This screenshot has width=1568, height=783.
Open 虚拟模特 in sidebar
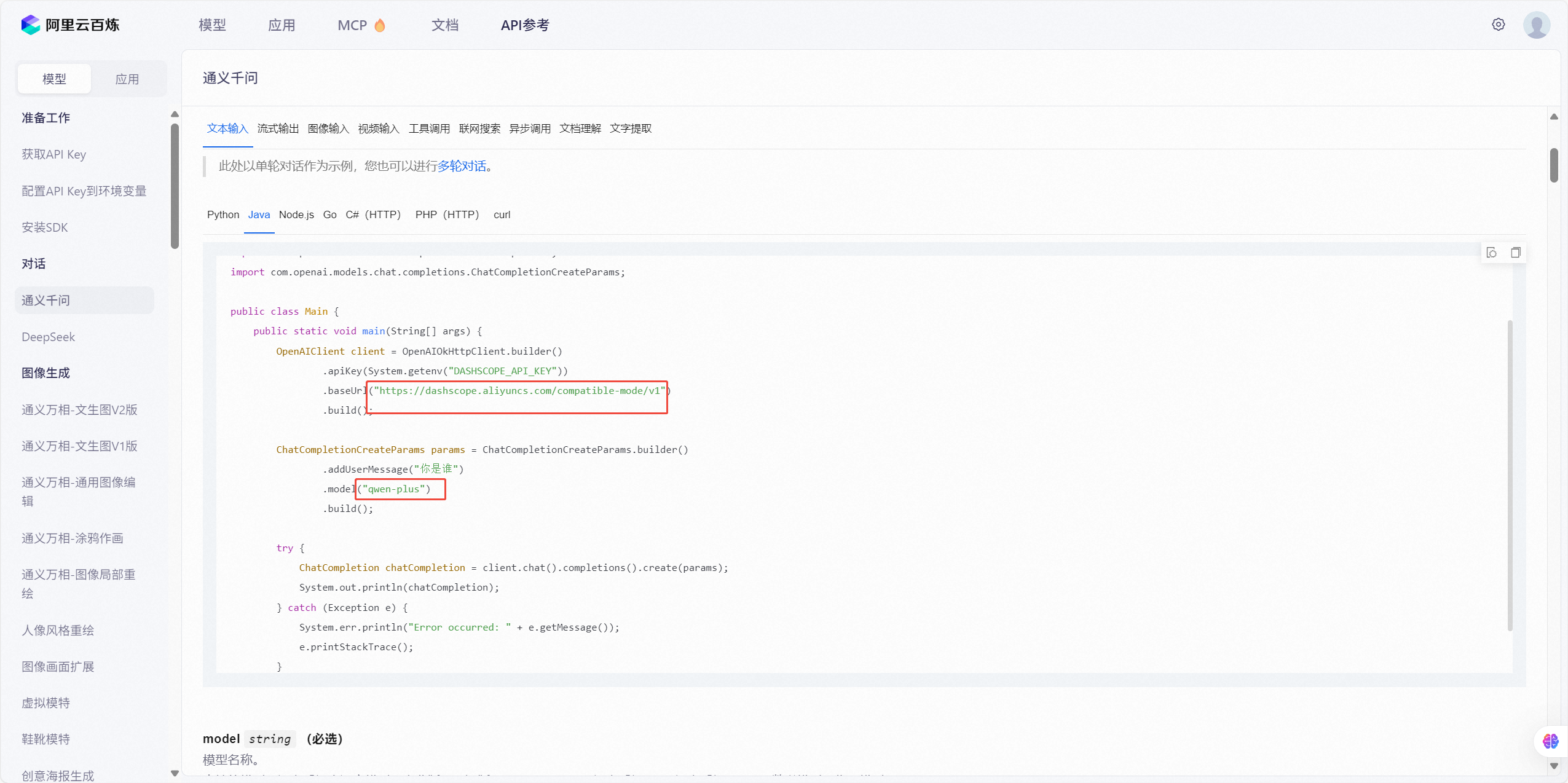(x=46, y=703)
